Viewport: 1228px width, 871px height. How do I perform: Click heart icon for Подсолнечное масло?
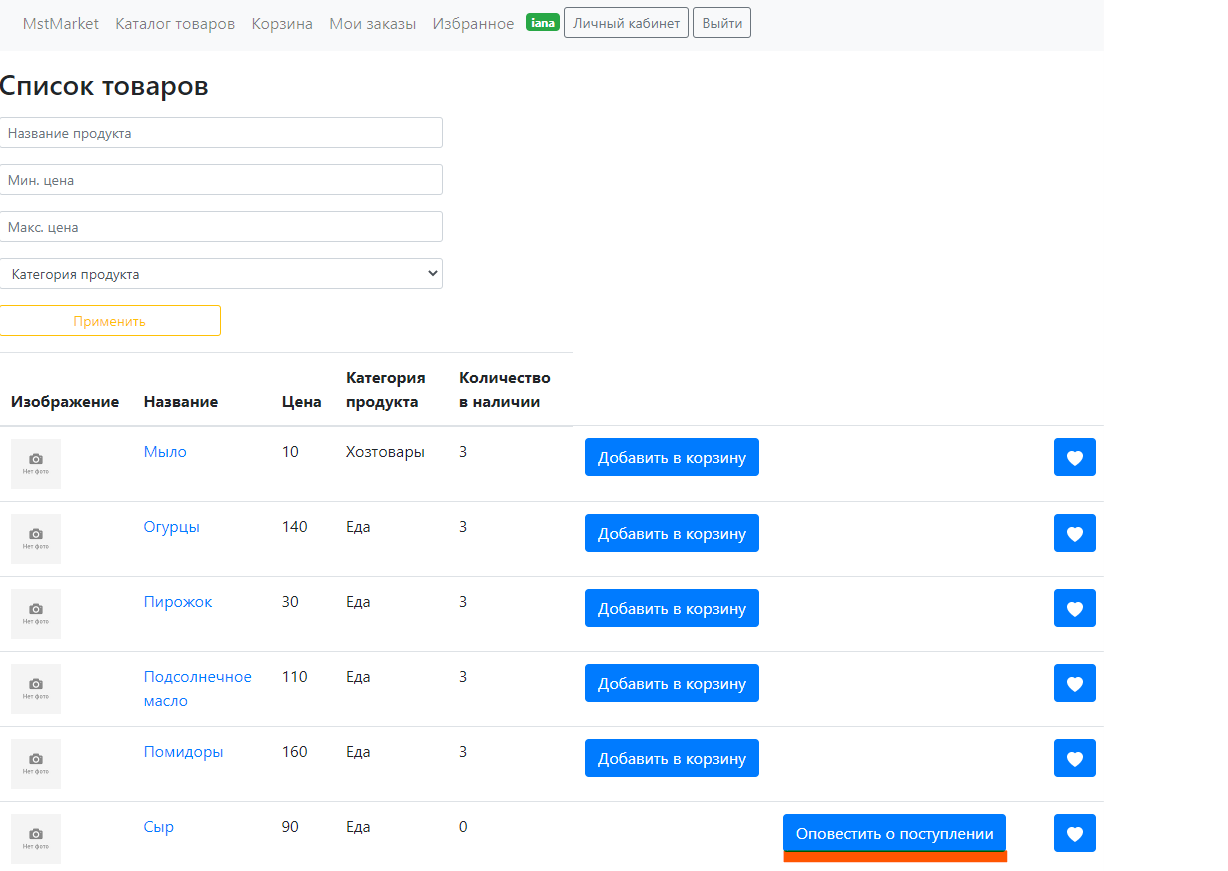pos(1075,683)
